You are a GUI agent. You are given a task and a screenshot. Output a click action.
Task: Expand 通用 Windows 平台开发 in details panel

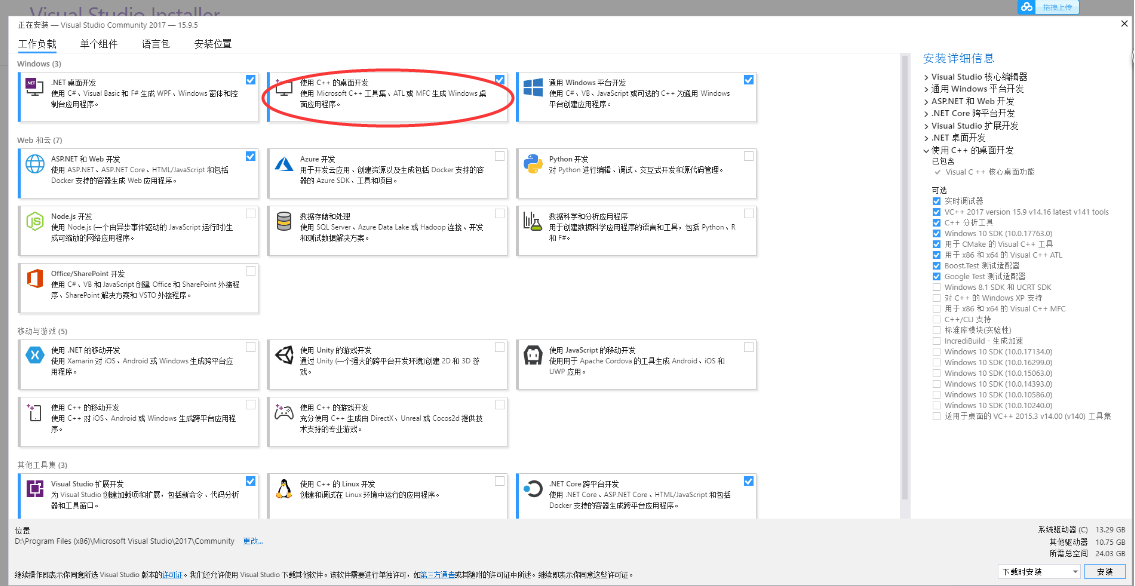926,89
